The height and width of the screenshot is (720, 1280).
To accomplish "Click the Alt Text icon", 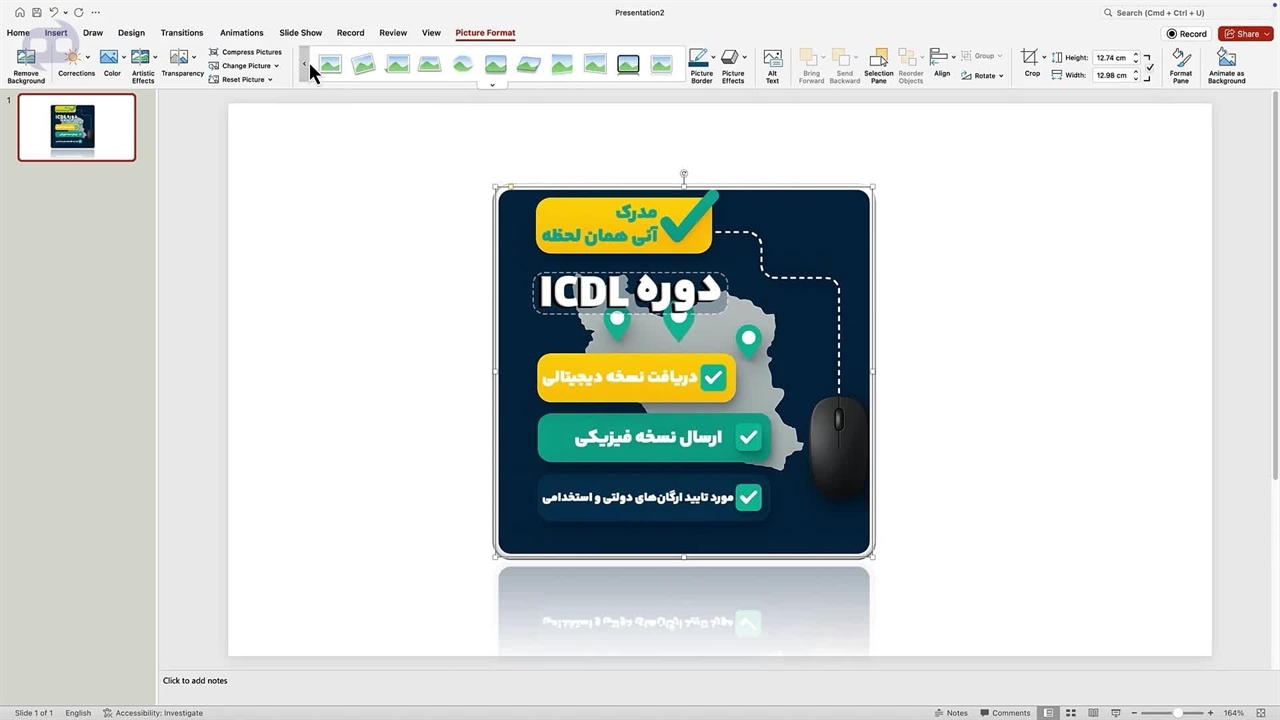I will pos(772,65).
